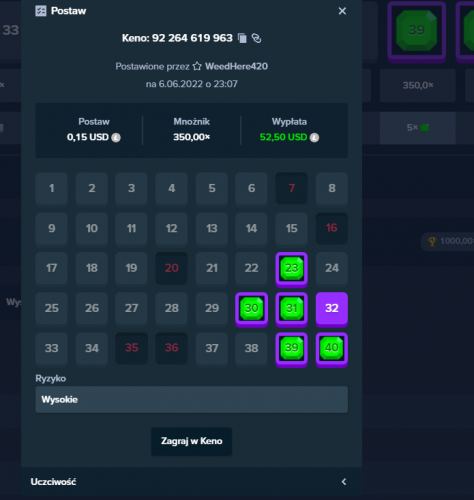Toggle Keno number 4

coord(172,188)
